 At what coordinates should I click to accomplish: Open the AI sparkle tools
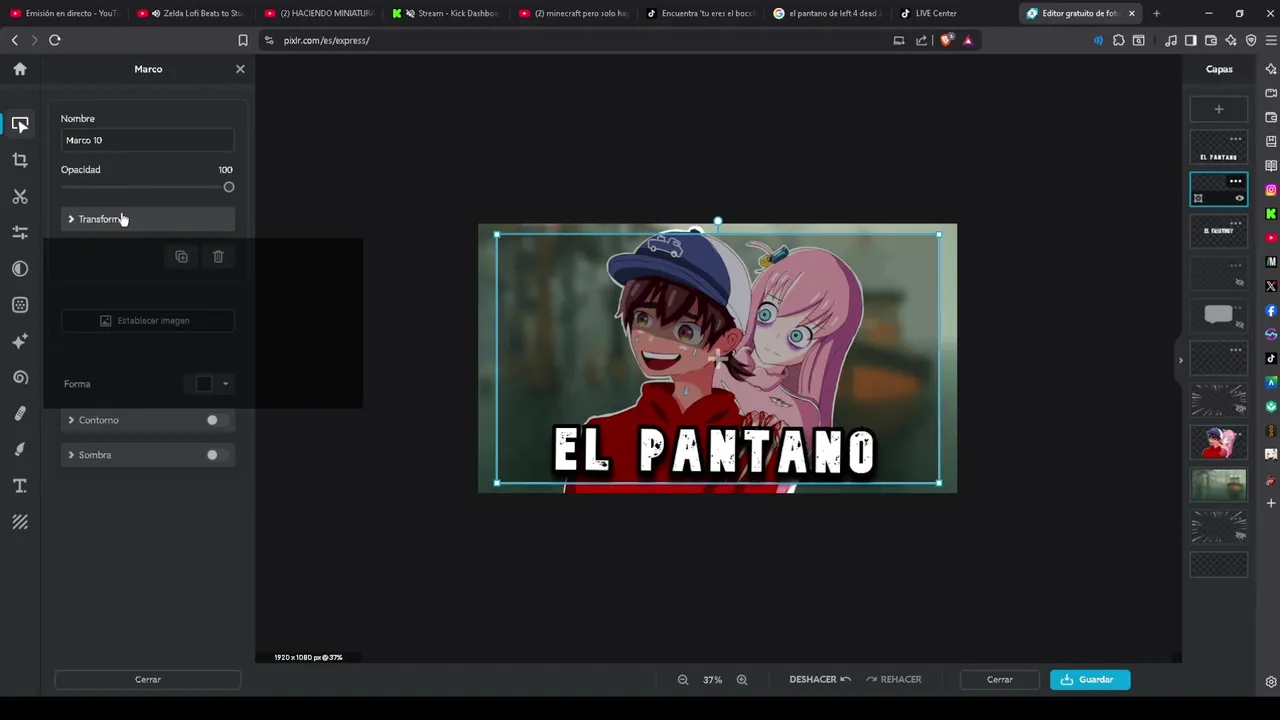(20, 341)
